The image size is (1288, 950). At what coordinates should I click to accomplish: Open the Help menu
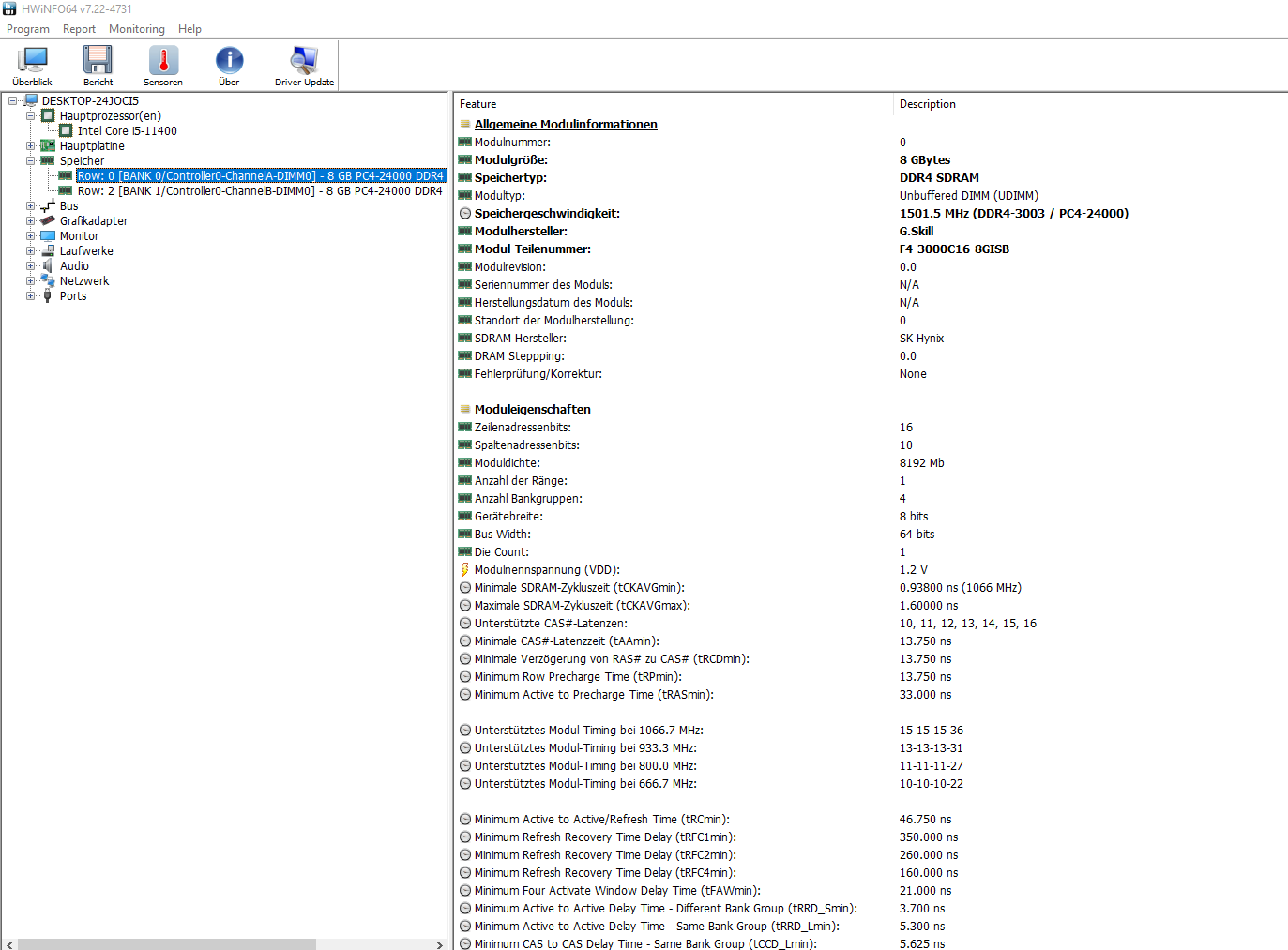click(189, 29)
